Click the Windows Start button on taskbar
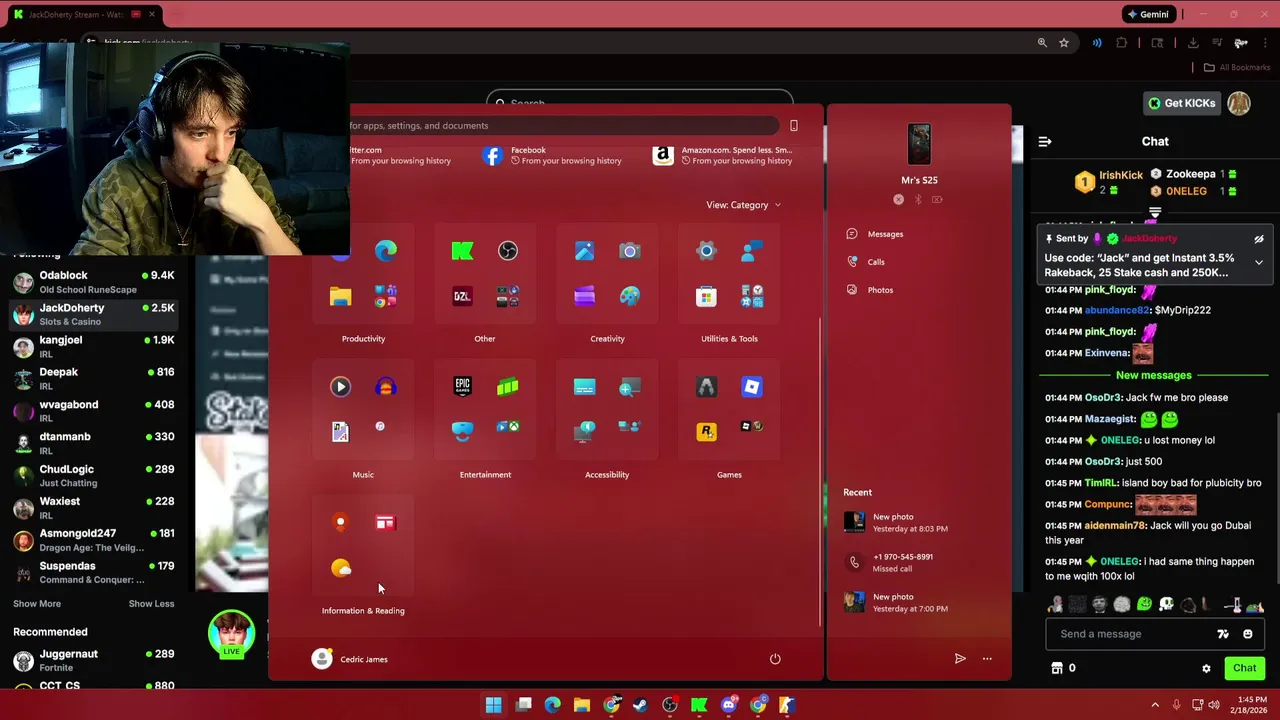Viewport: 1280px width, 720px height. 494,705
